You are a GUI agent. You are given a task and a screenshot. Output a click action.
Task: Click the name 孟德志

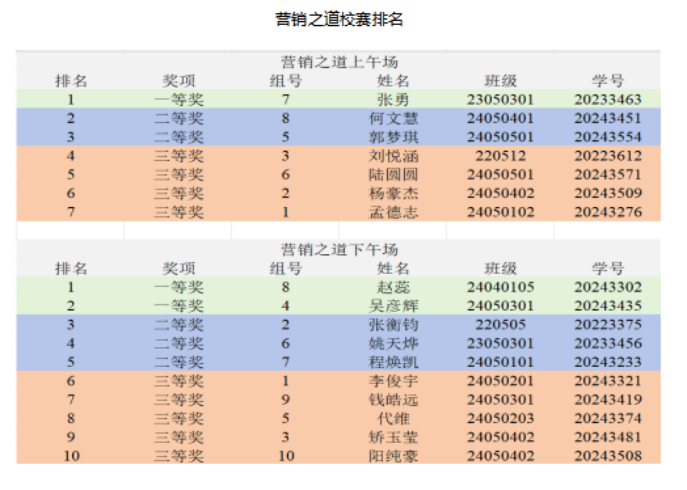point(393,212)
